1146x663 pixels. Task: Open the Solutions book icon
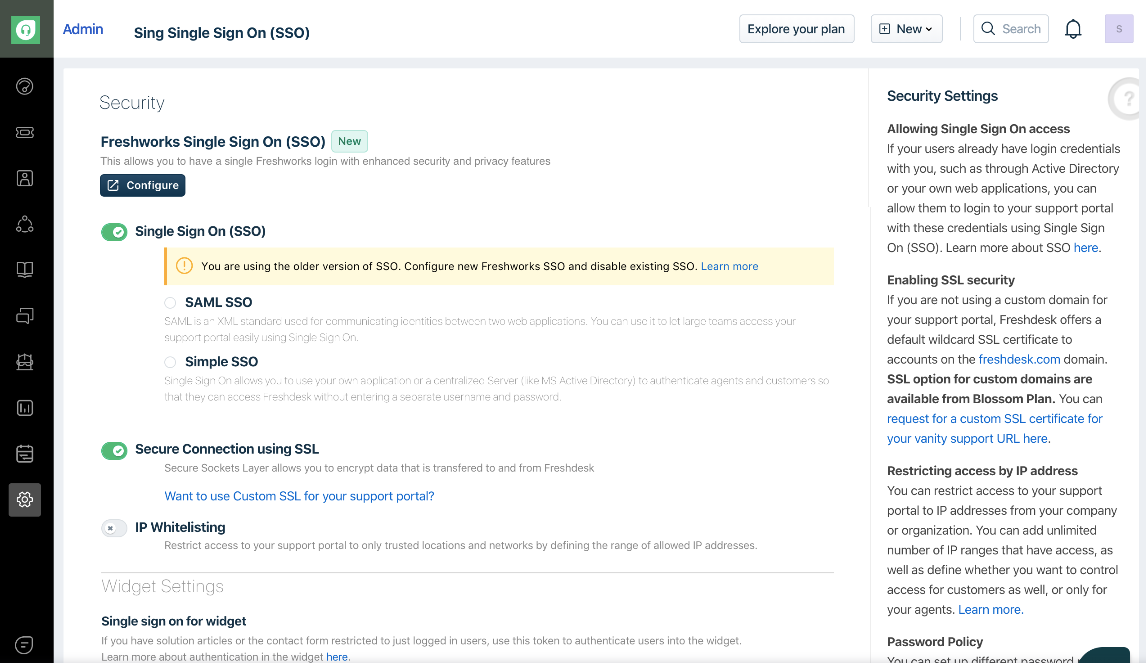pos(25,270)
